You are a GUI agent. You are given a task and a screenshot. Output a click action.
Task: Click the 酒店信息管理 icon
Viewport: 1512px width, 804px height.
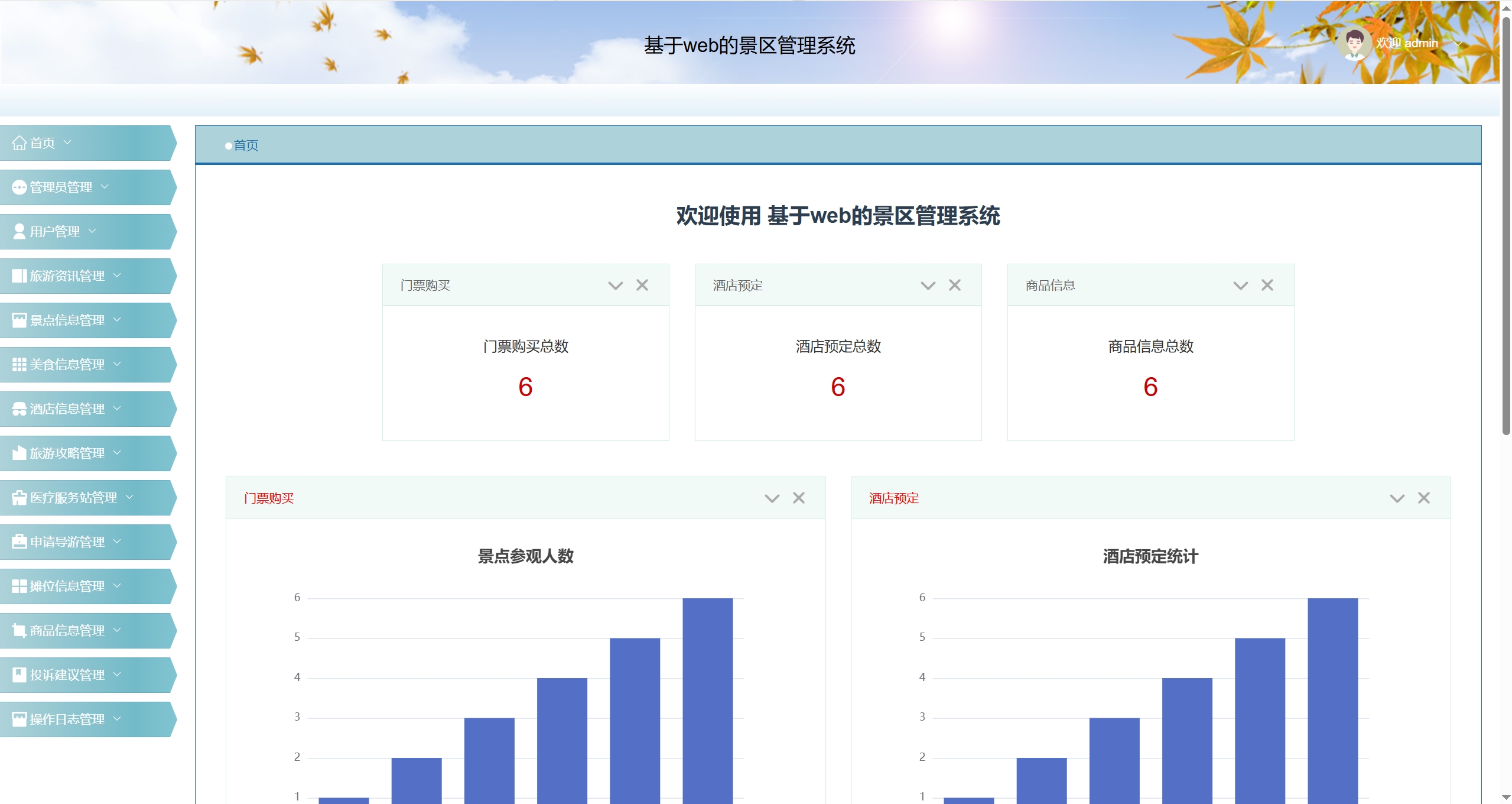tap(19, 409)
